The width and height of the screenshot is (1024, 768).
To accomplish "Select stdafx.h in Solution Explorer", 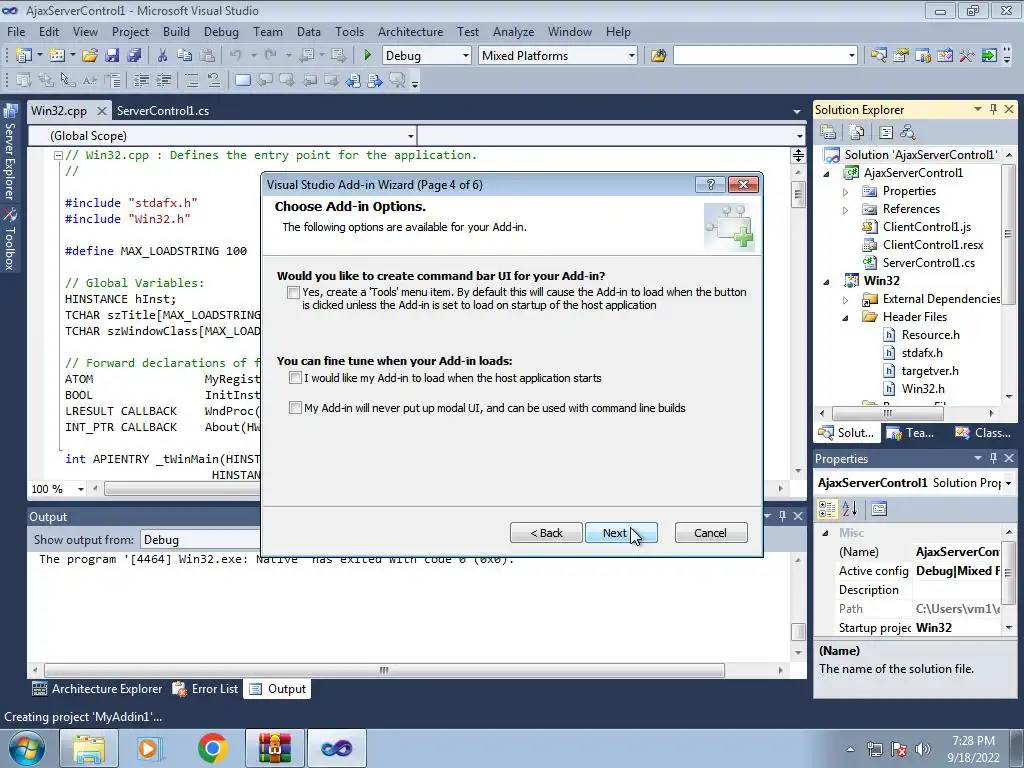I will pos(921,353).
